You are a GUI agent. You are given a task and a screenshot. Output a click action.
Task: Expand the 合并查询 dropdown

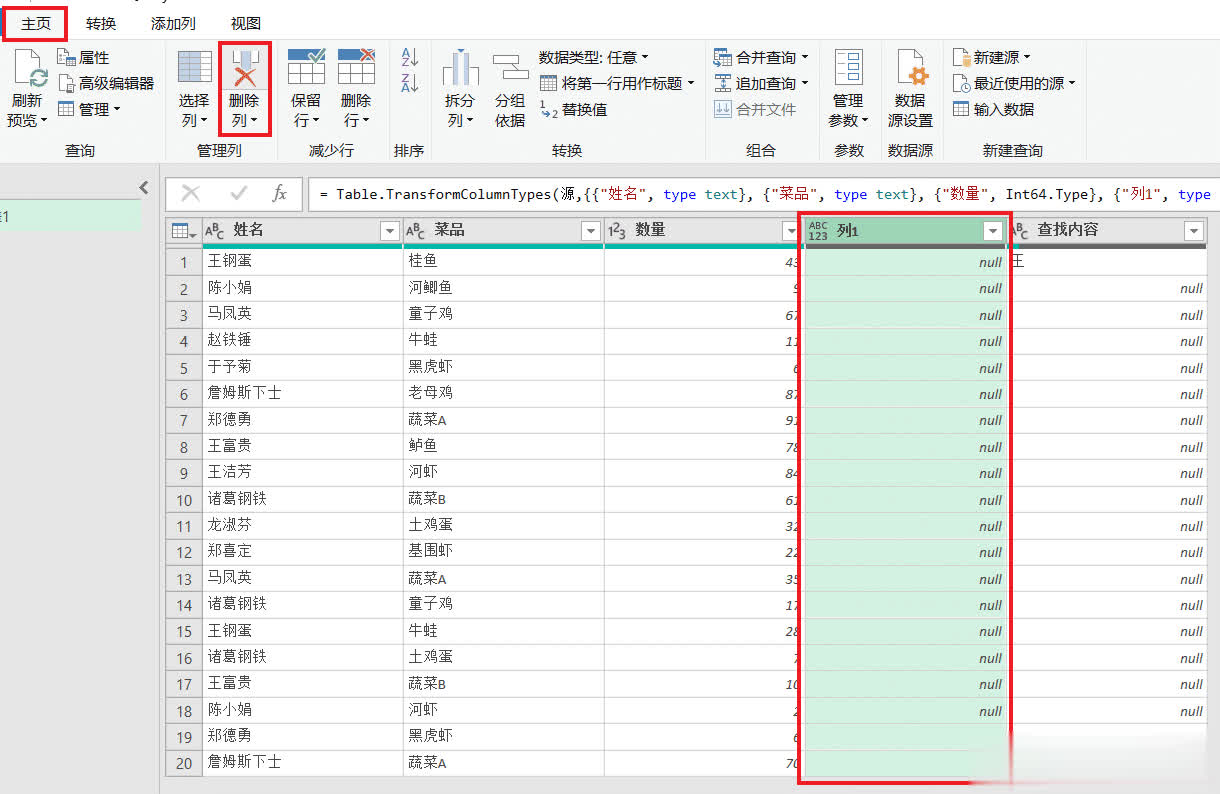point(804,58)
